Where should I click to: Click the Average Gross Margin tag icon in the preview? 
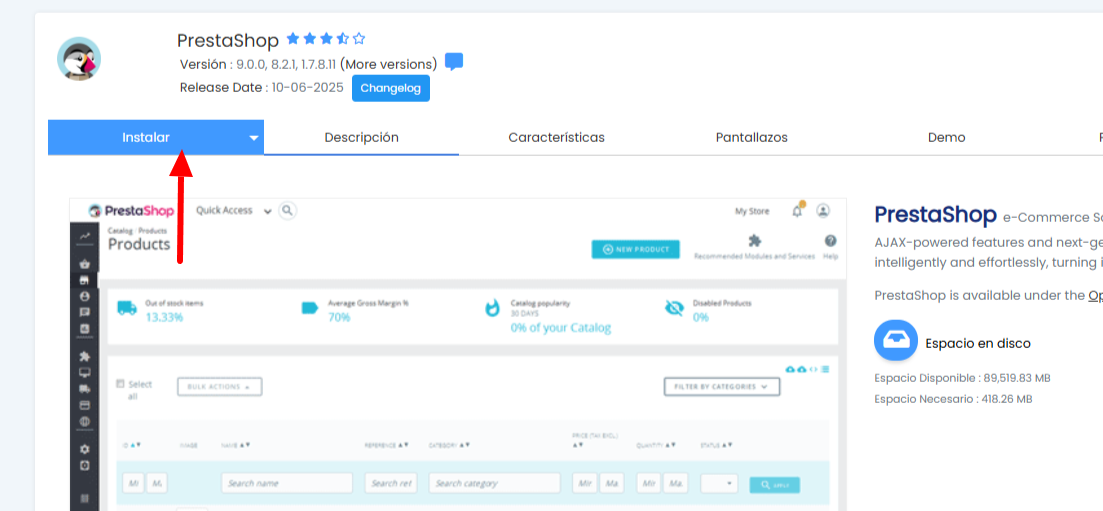310,308
